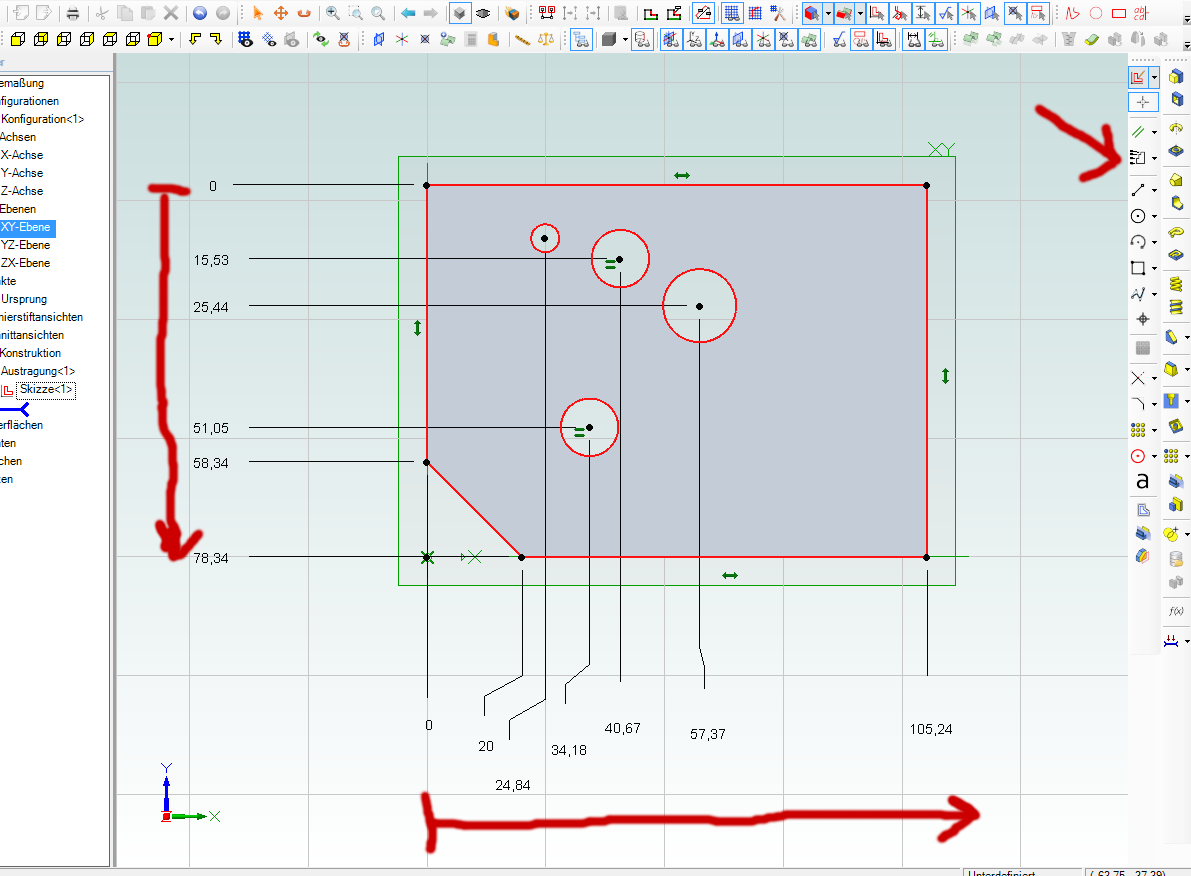
Task: Open the physical properties scales icon
Action: tap(545, 40)
